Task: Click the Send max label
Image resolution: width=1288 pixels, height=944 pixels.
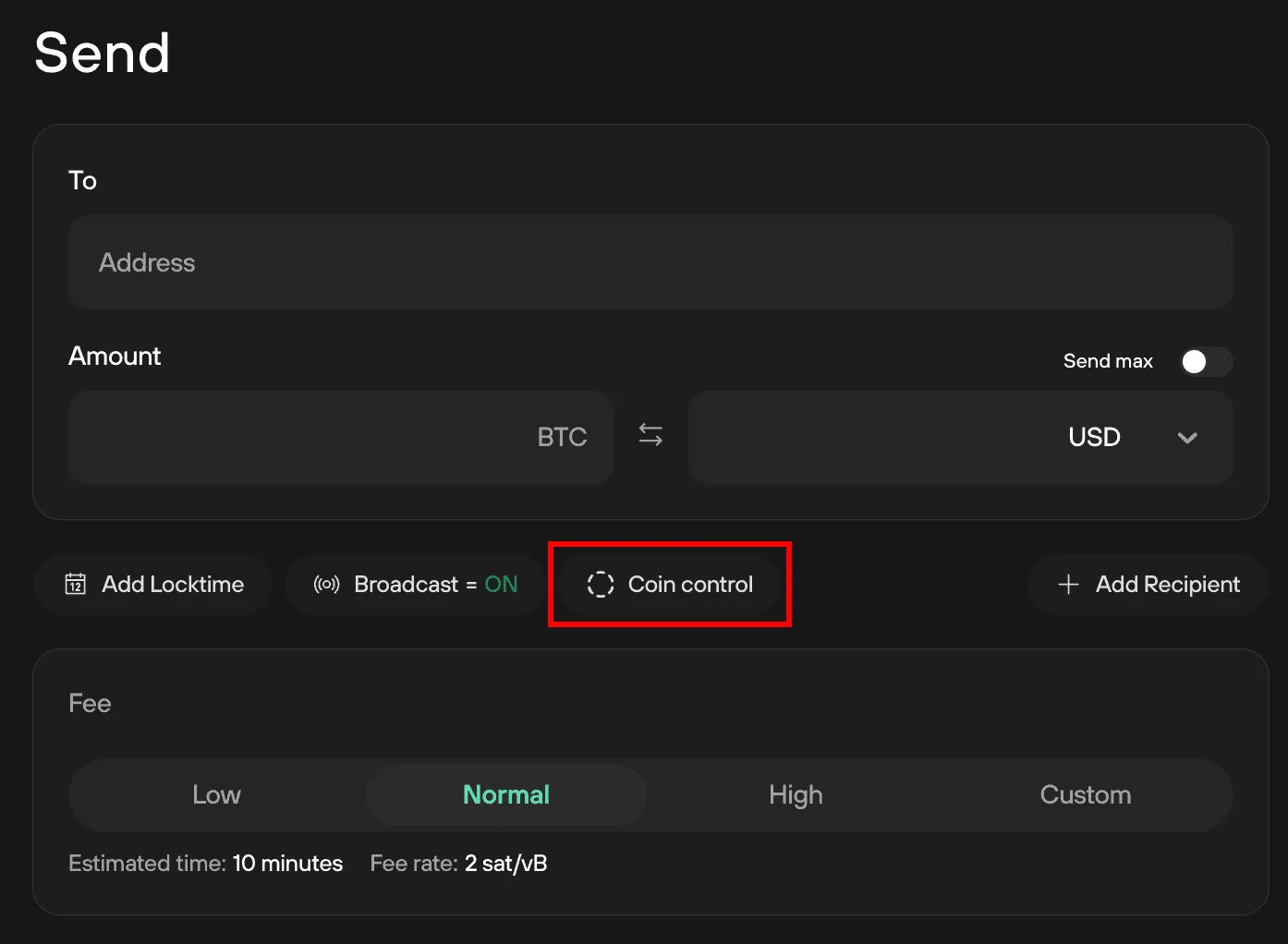Action: coord(1108,361)
